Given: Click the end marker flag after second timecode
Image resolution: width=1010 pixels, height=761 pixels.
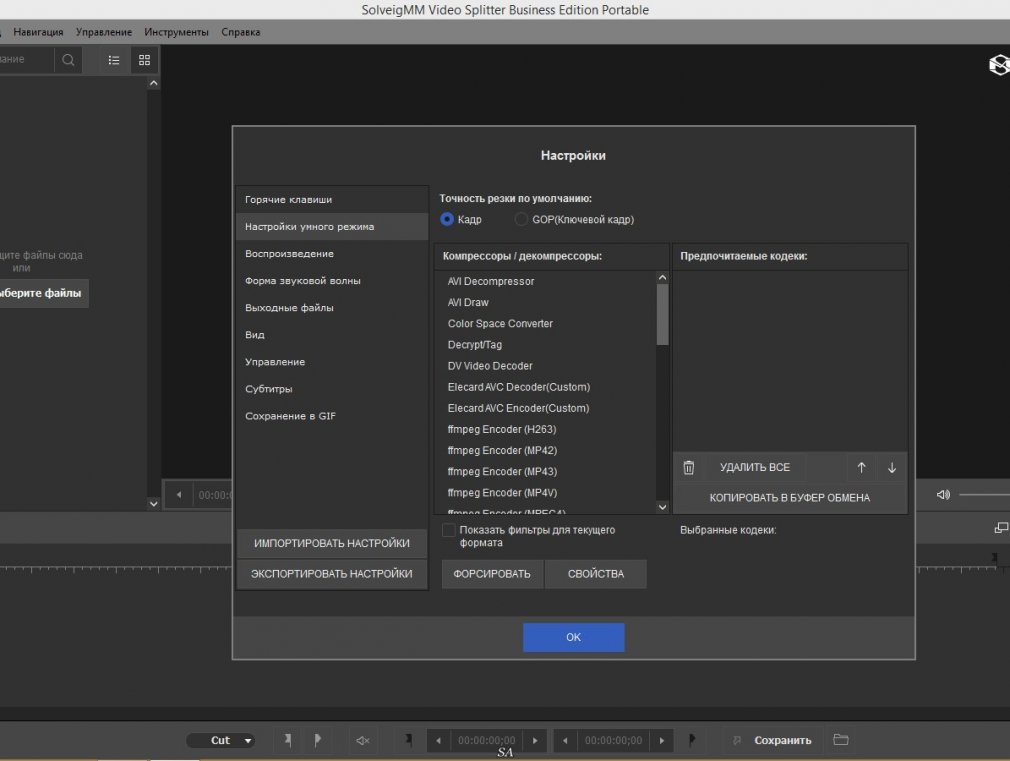Looking at the screenshot, I should point(692,739).
